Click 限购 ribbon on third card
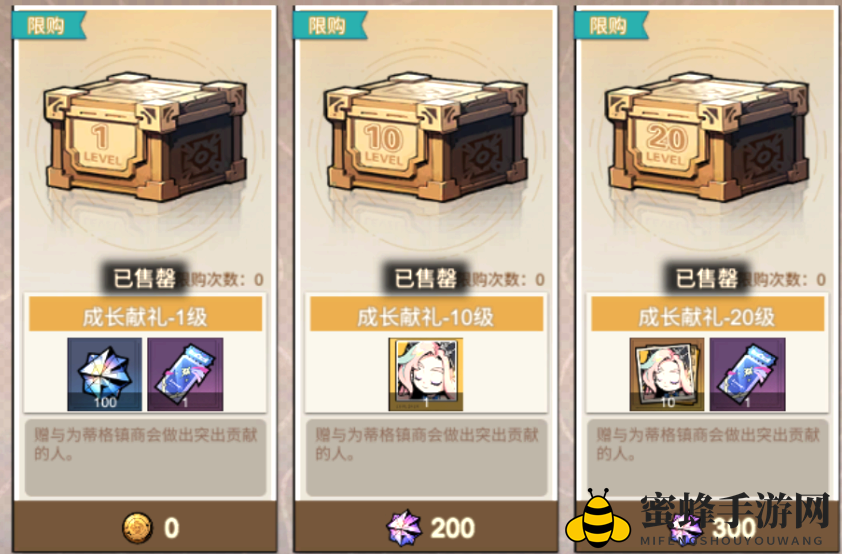This screenshot has width=842, height=554. 611,25
